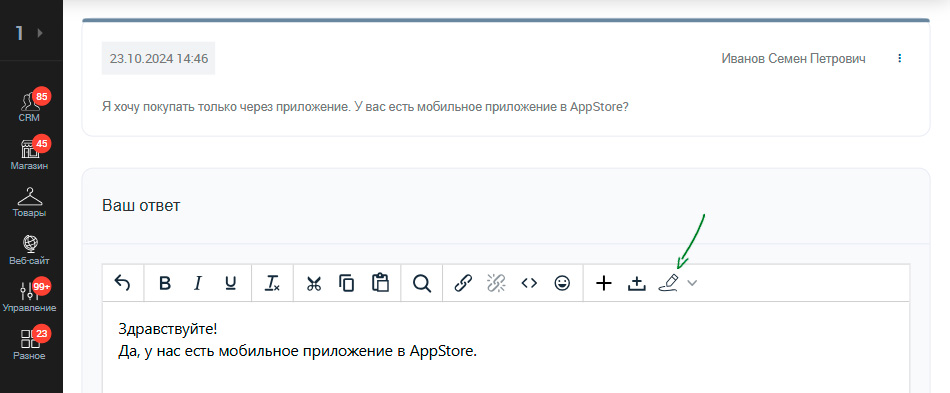The width and height of the screenshot is (950, 393).
Task: Cut the selected text with scissors icon
Action: [x=313, y=283]
